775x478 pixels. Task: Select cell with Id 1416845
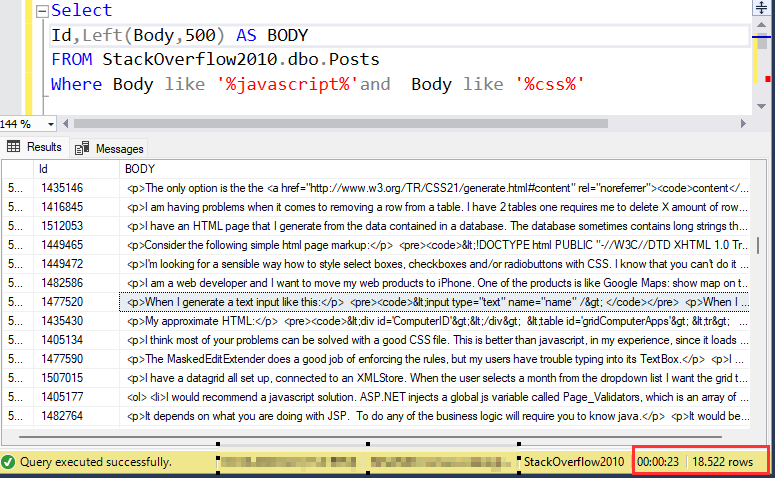(77, 207)
